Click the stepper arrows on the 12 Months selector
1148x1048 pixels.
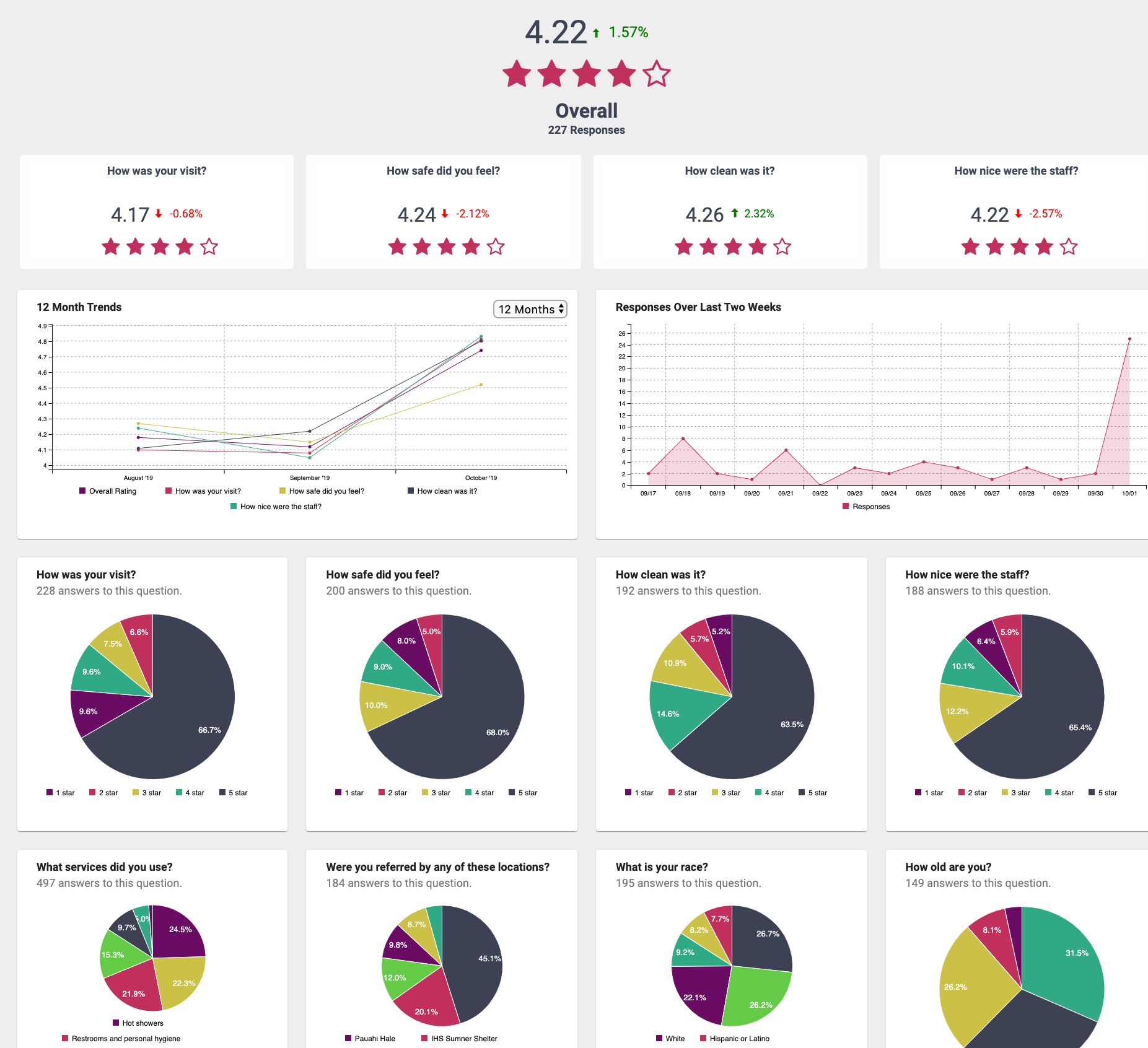[561, 308]
